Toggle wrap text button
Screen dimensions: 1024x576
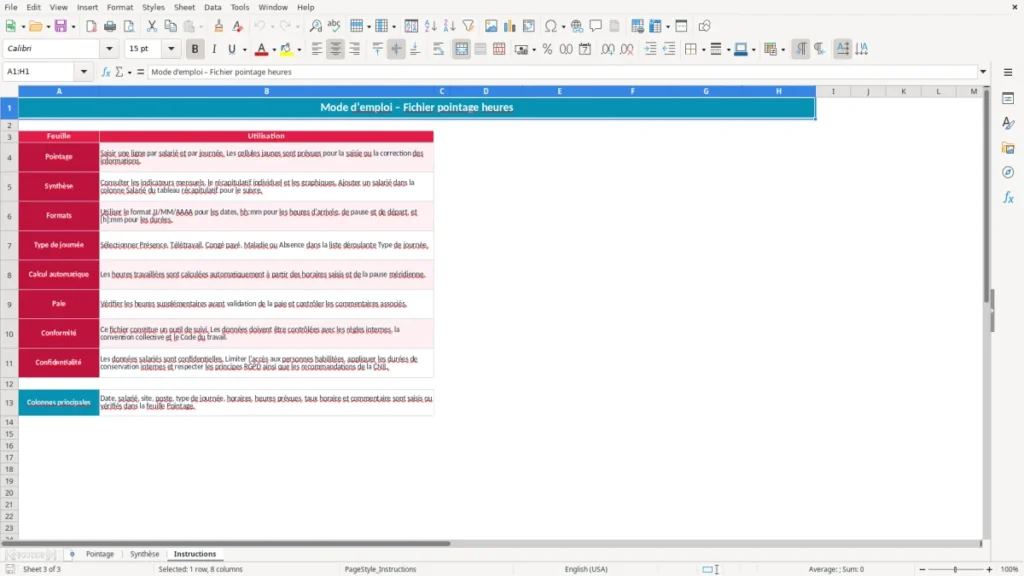438,49
